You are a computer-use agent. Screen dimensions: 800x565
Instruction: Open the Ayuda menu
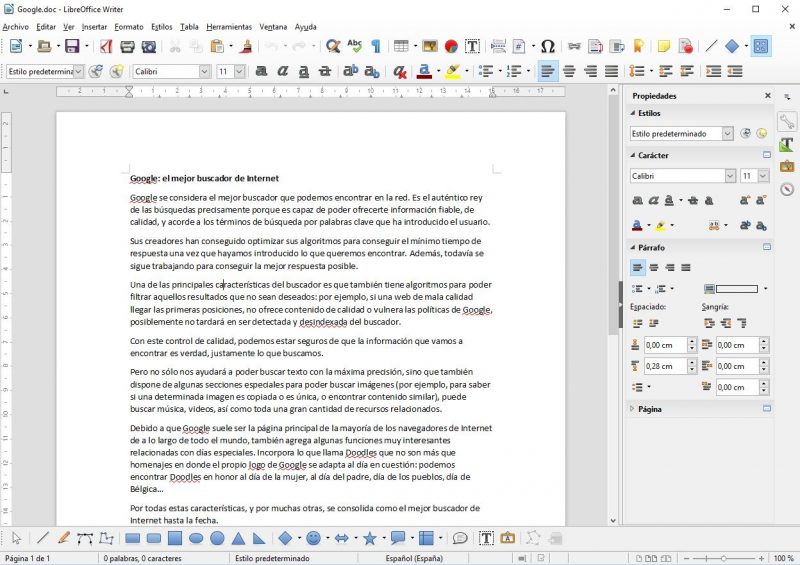pyautogui.click(x=306, y=27)
